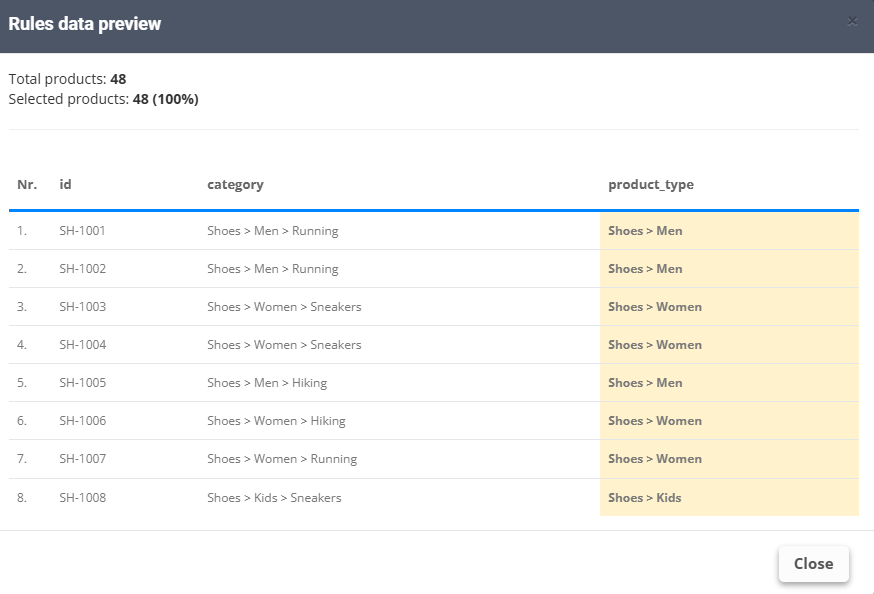Select the category column header
Viewport: 874px width, 594px height.
point(235,185)
